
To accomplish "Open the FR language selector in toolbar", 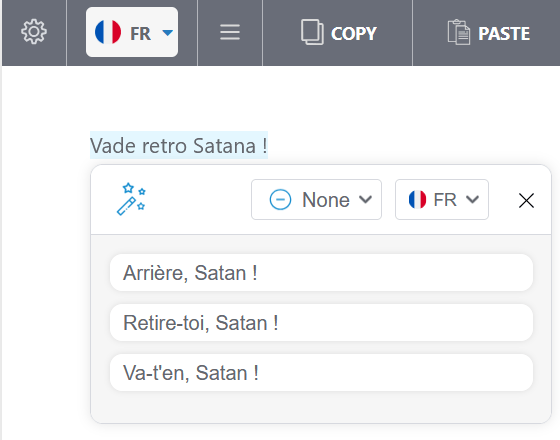I will point(132,32).
